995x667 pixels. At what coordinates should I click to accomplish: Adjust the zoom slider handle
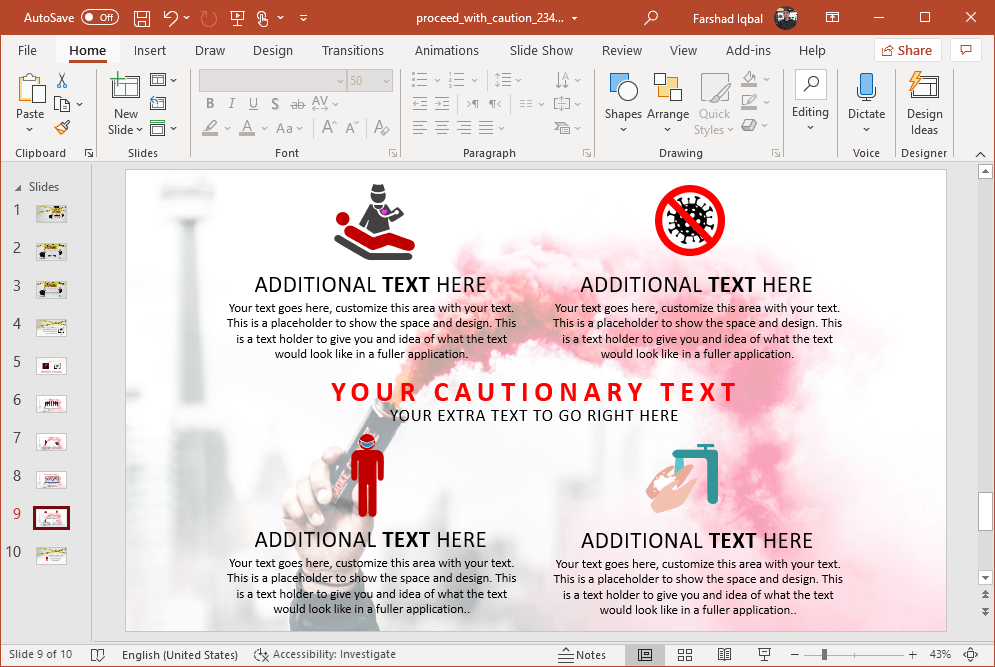pos(824,654)
